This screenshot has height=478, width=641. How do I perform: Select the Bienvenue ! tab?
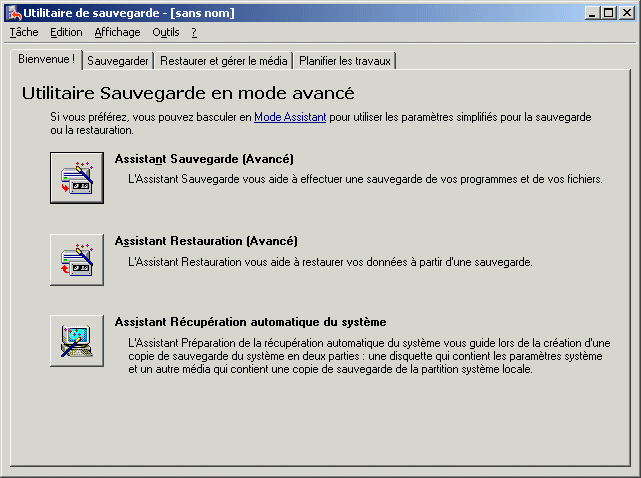pos(46,59)
